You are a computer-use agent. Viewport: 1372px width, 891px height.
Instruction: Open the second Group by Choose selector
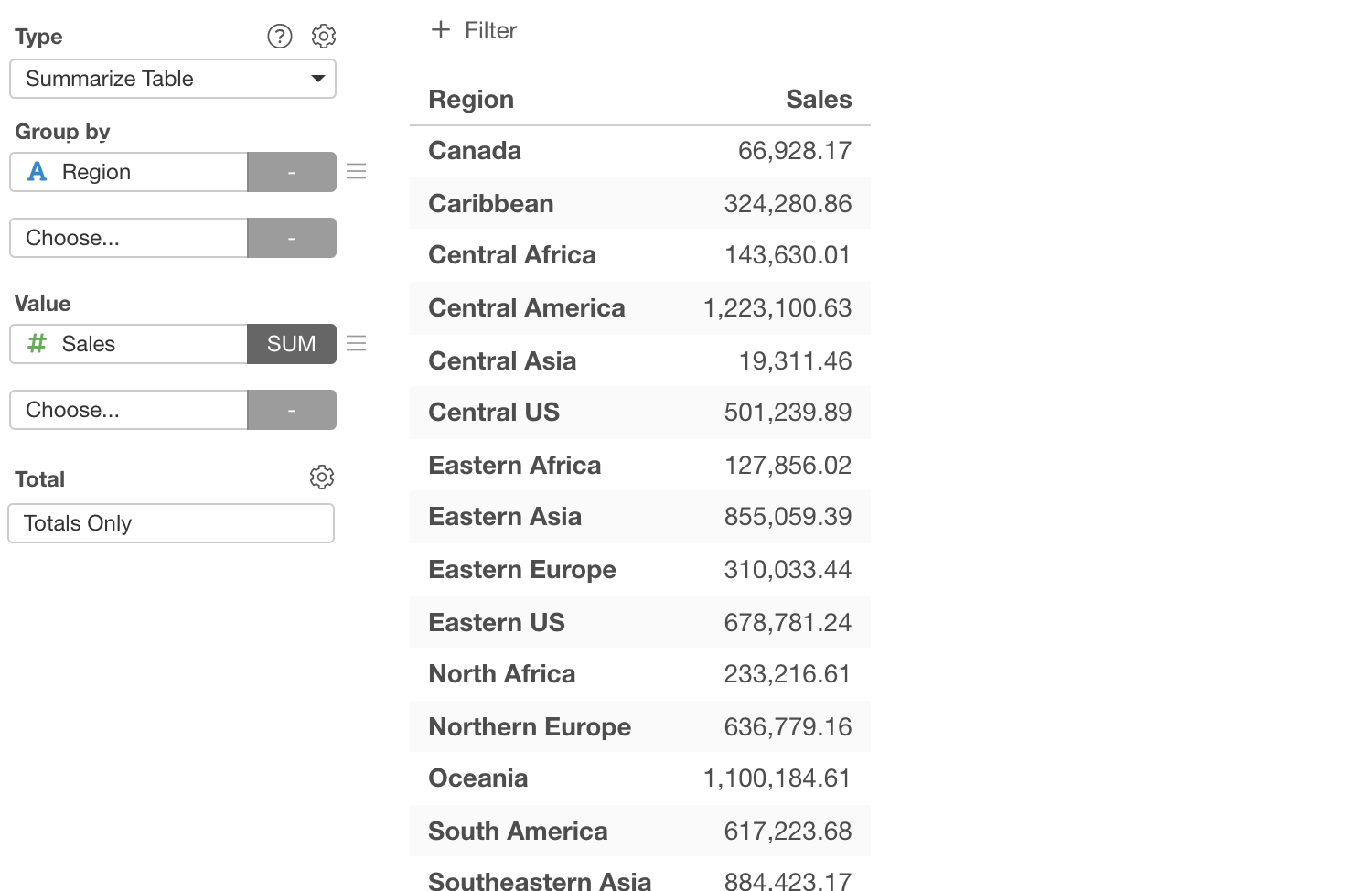click(x=128, y=238)
